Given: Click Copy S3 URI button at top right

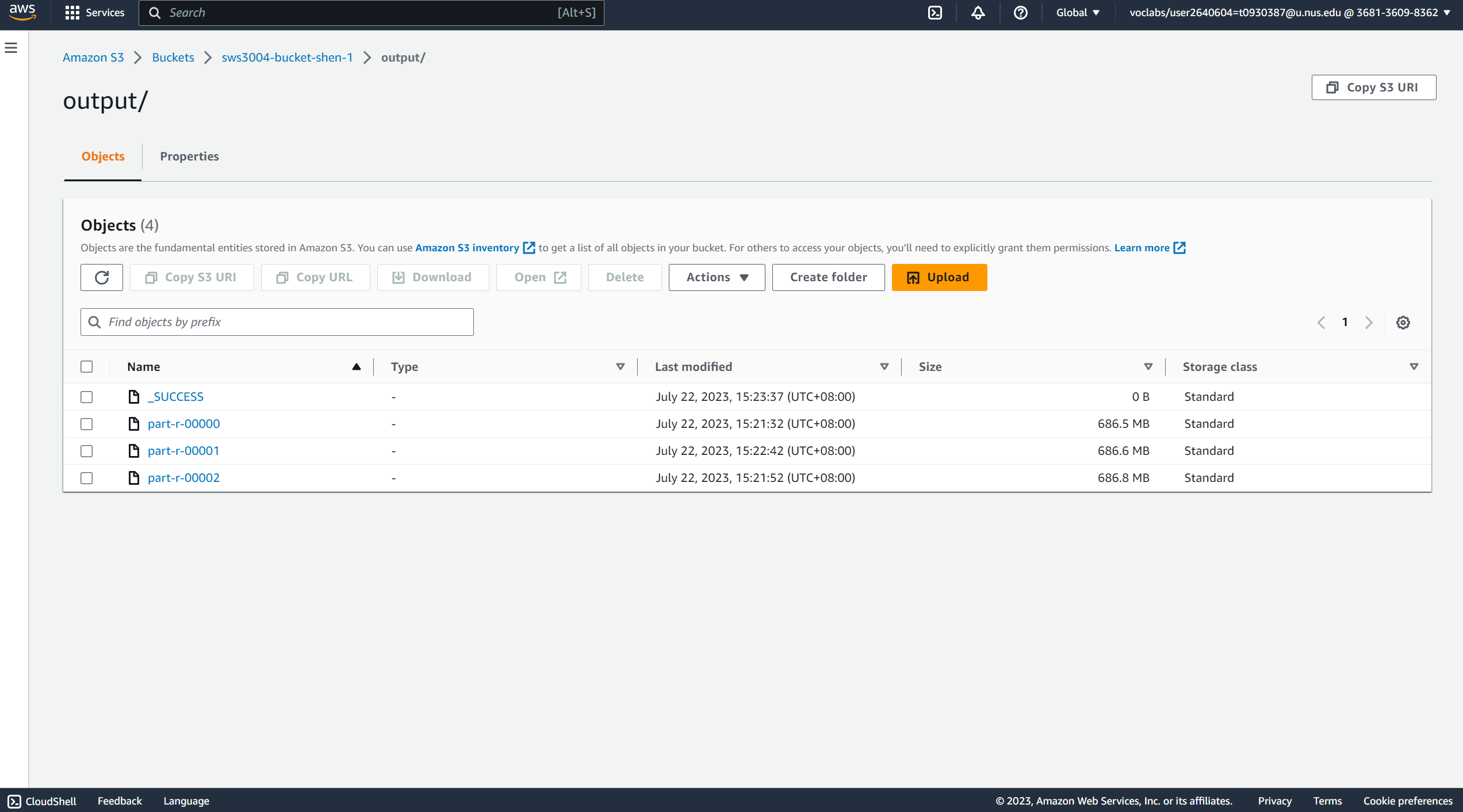Looking at the screenshot, I should click(1373, 87).
